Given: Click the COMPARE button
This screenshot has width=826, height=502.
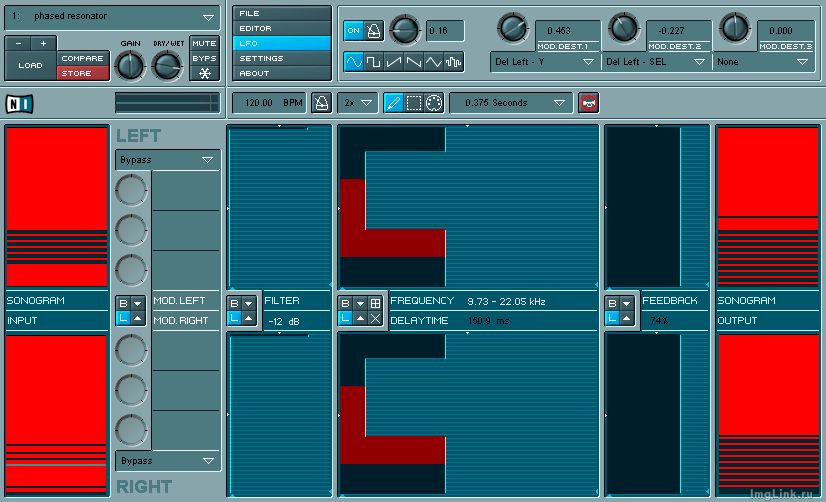Looking at the screenshot, I should coord(83,58).
